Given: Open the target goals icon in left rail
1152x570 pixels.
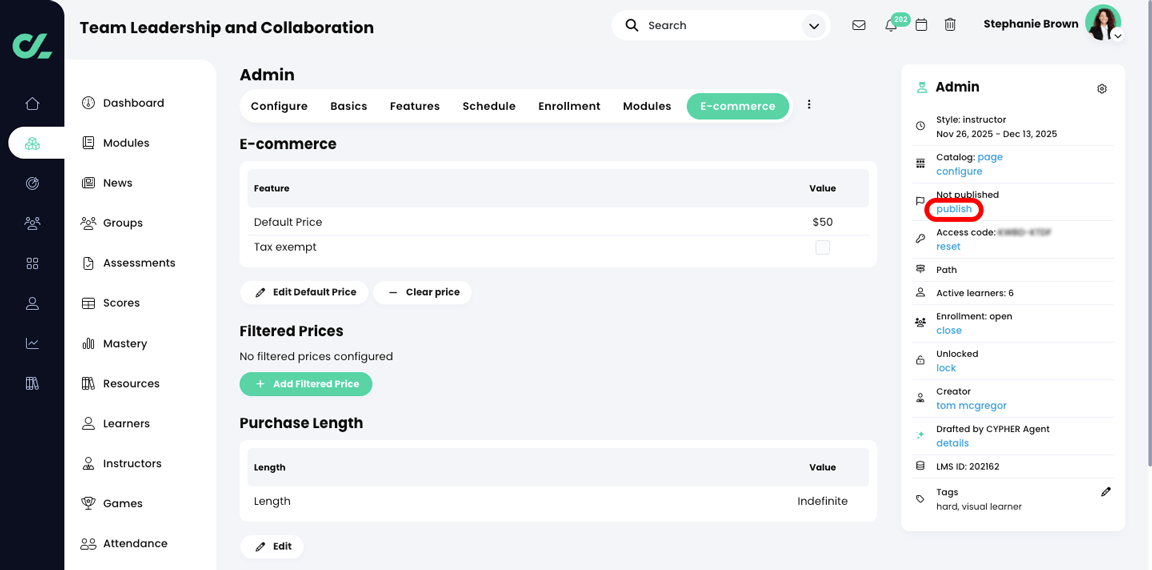Looking at the screenshot, I should (x=32, y=184).
